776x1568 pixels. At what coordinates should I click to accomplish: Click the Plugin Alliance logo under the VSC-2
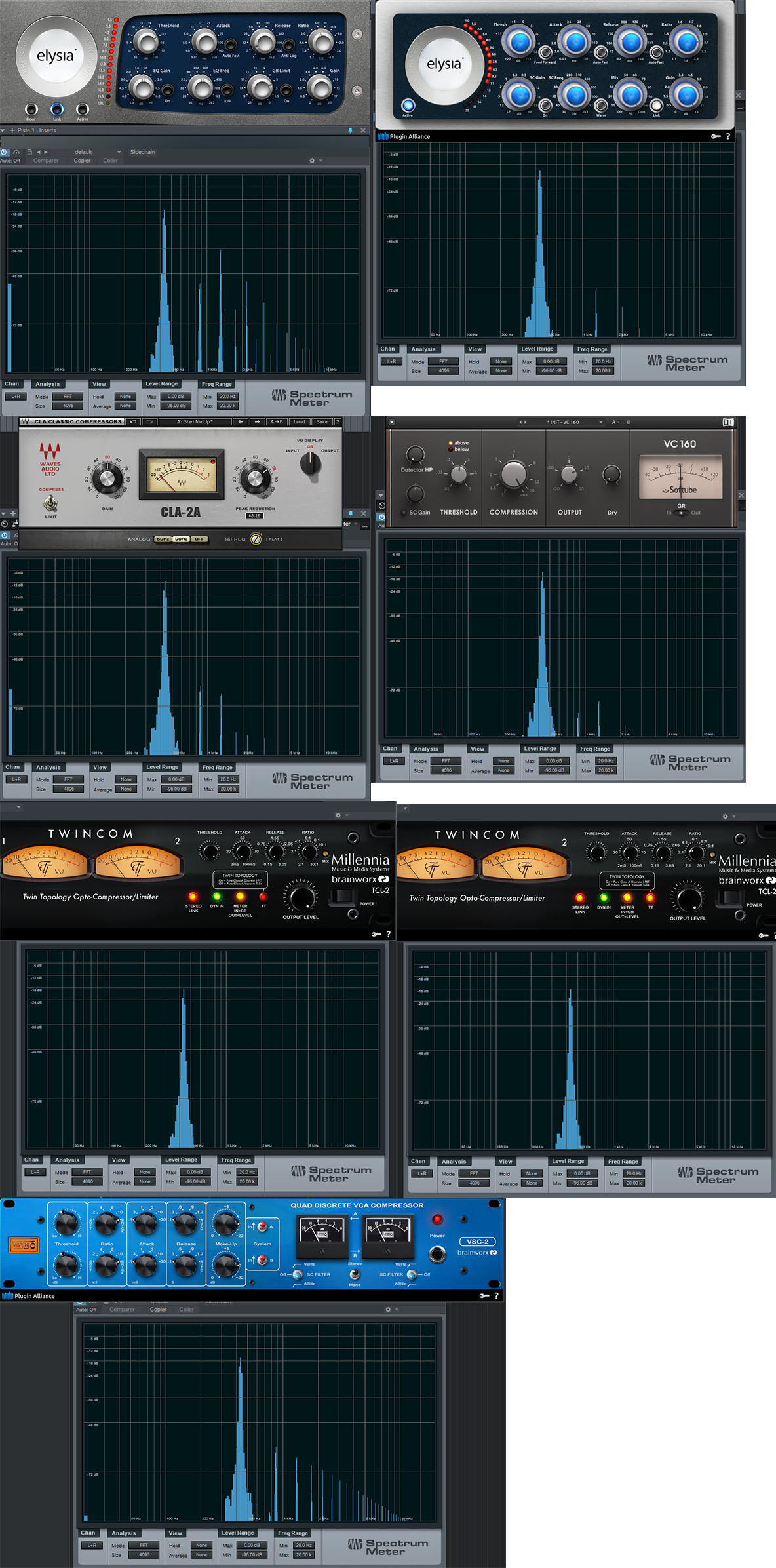[x=29, y=1295]
